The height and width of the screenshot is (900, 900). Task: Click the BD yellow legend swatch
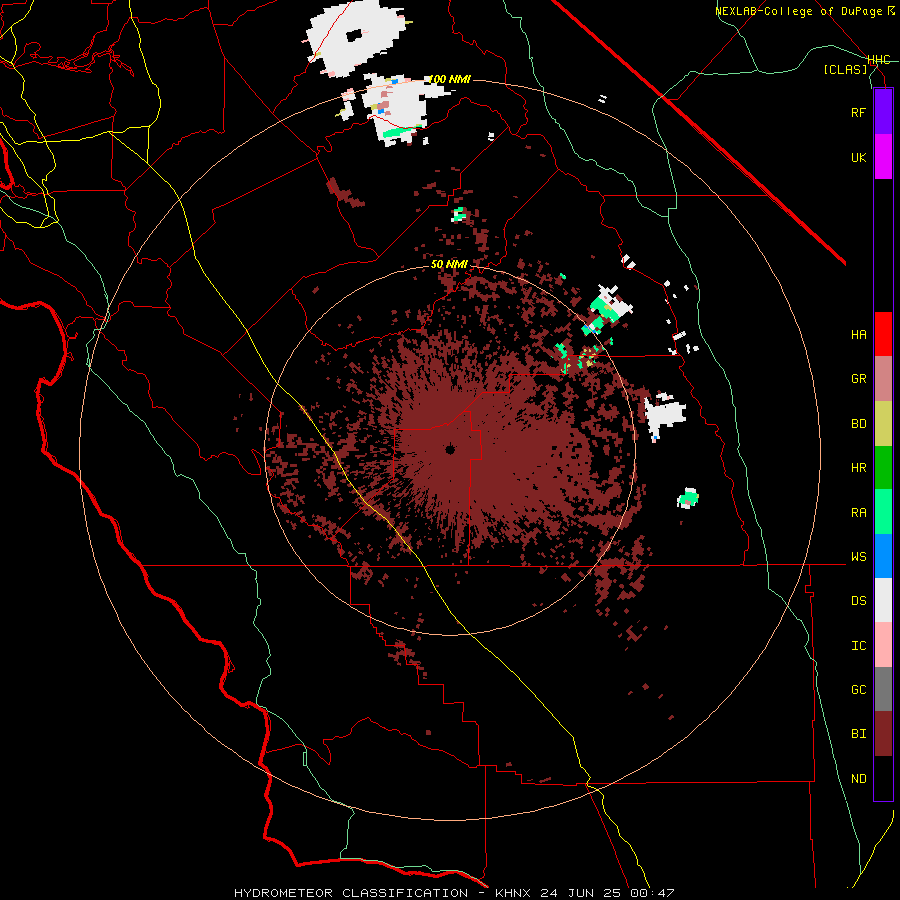point(883,424)
